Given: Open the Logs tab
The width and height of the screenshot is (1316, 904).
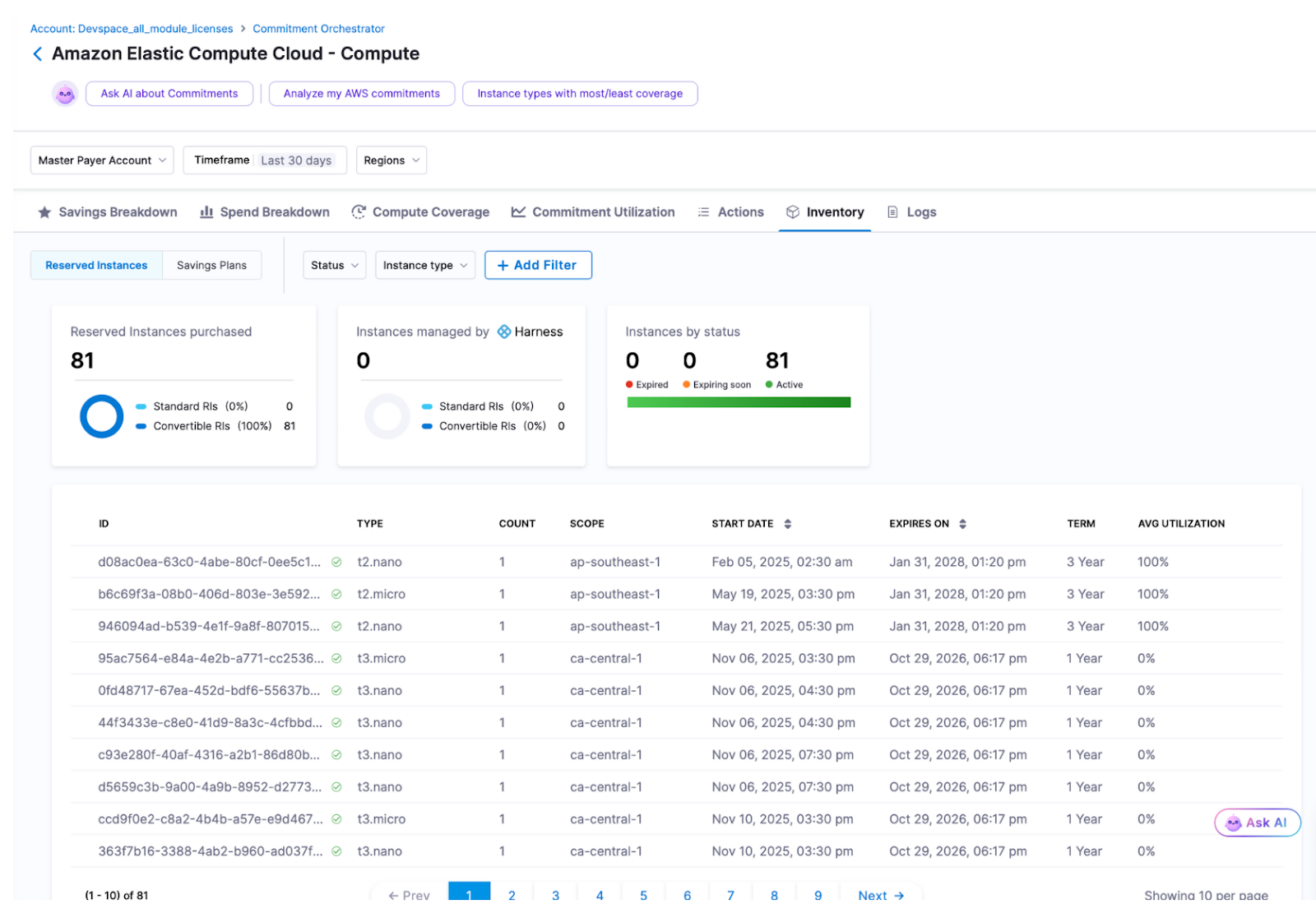Looking at the screenshot, I should (x=911, y=212).
